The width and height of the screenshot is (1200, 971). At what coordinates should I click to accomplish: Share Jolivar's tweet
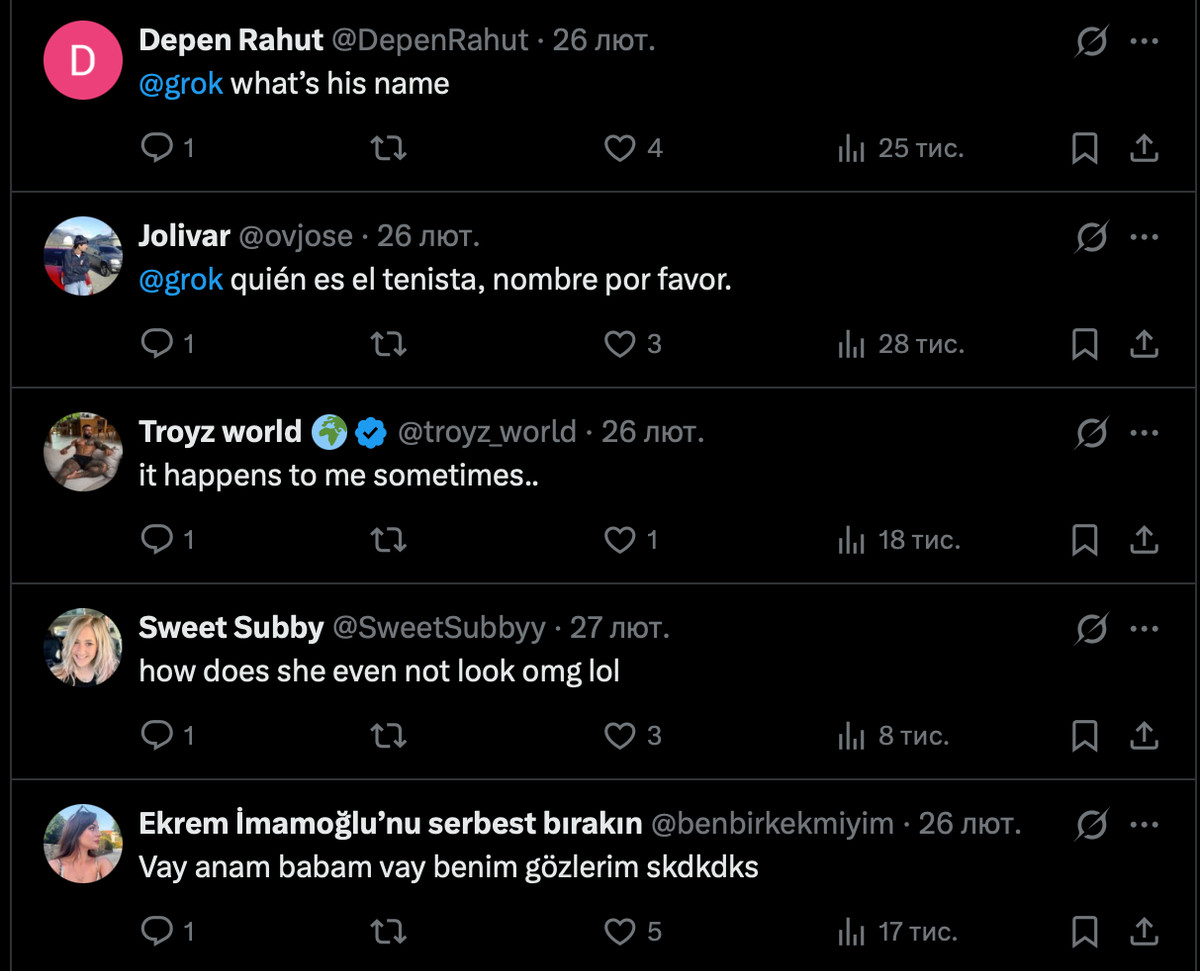point(1143,344)
